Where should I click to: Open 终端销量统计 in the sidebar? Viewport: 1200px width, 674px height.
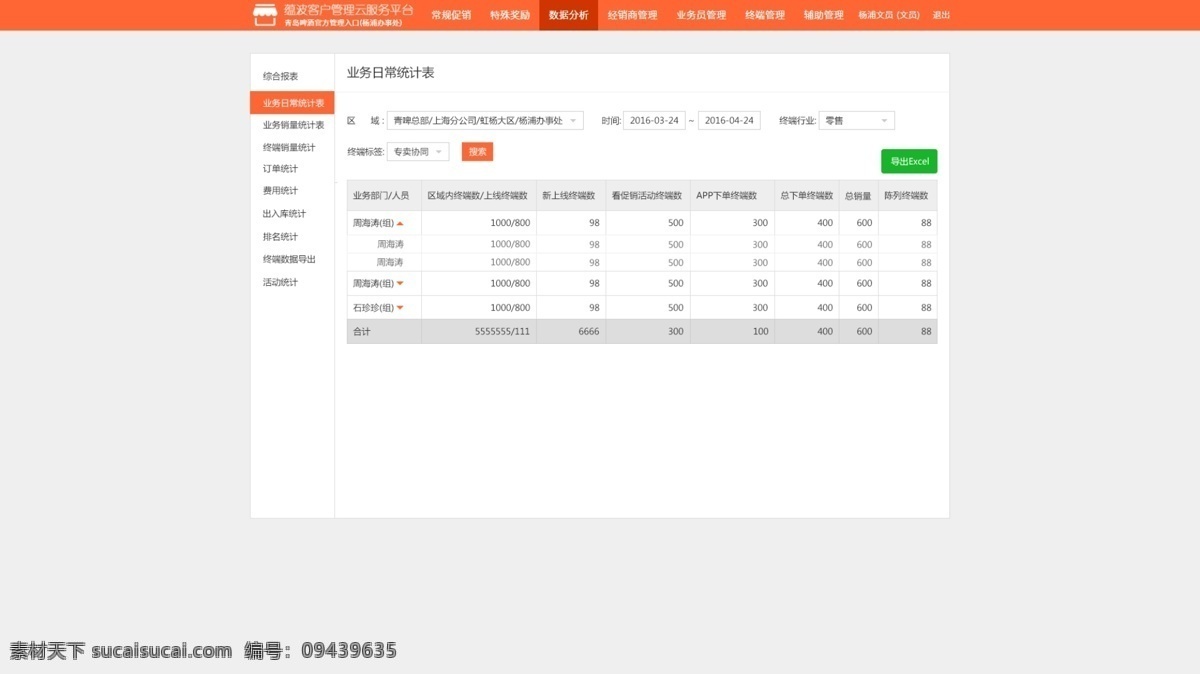pos(289,148)
